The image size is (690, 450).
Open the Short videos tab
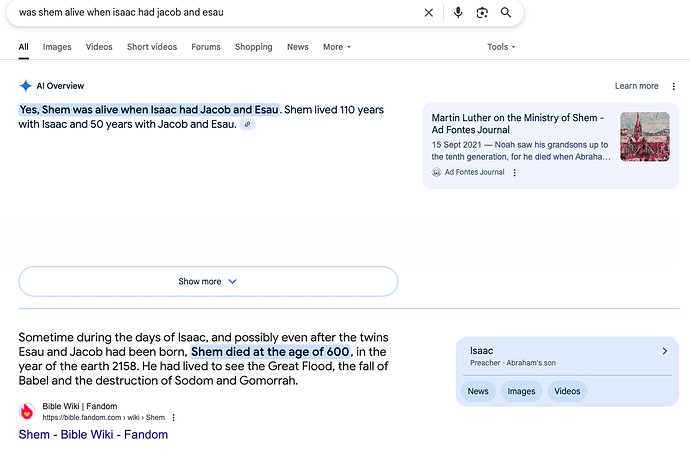(x=152, y=47)
